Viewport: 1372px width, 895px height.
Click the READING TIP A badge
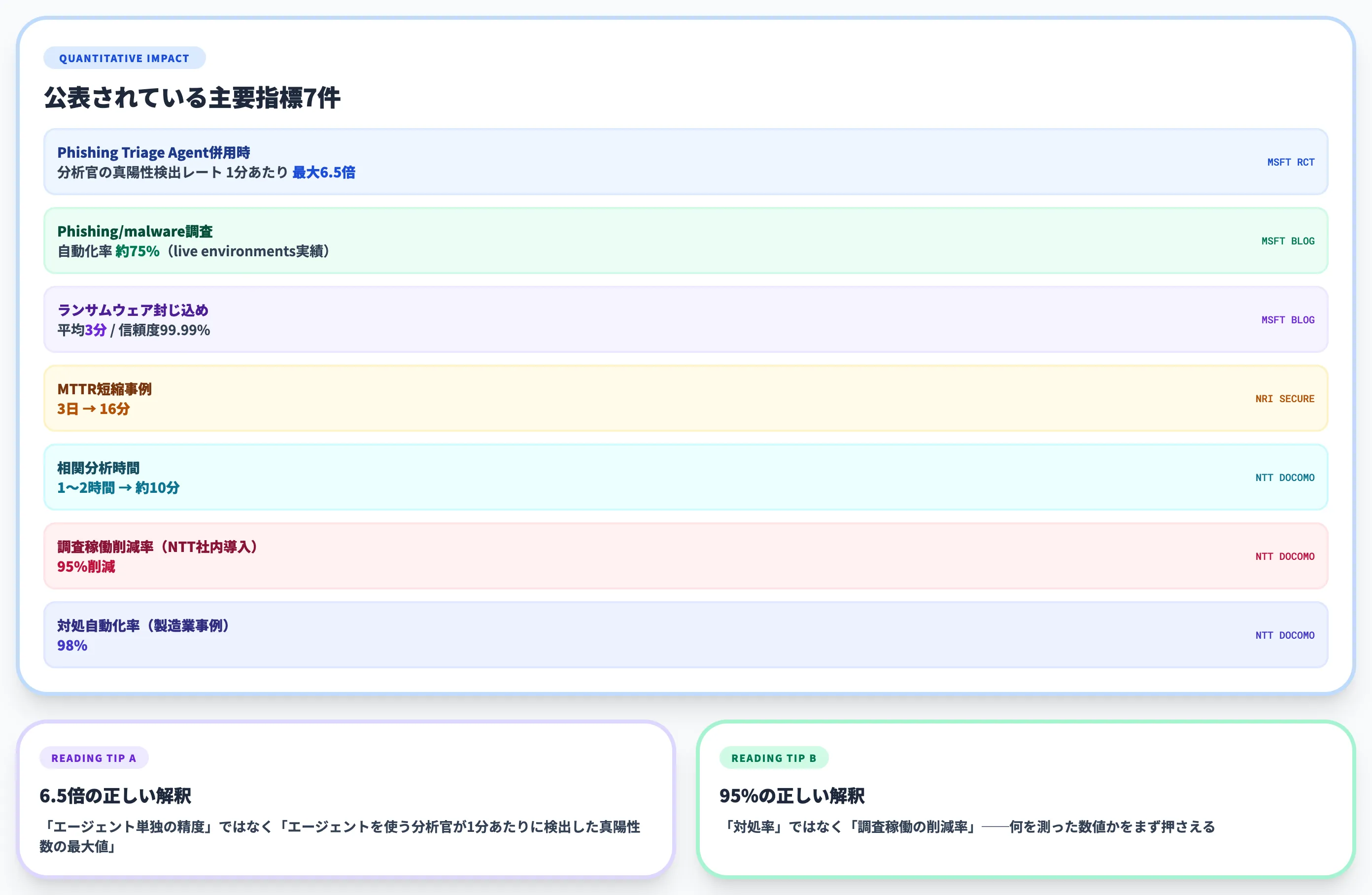pos(94,758)
